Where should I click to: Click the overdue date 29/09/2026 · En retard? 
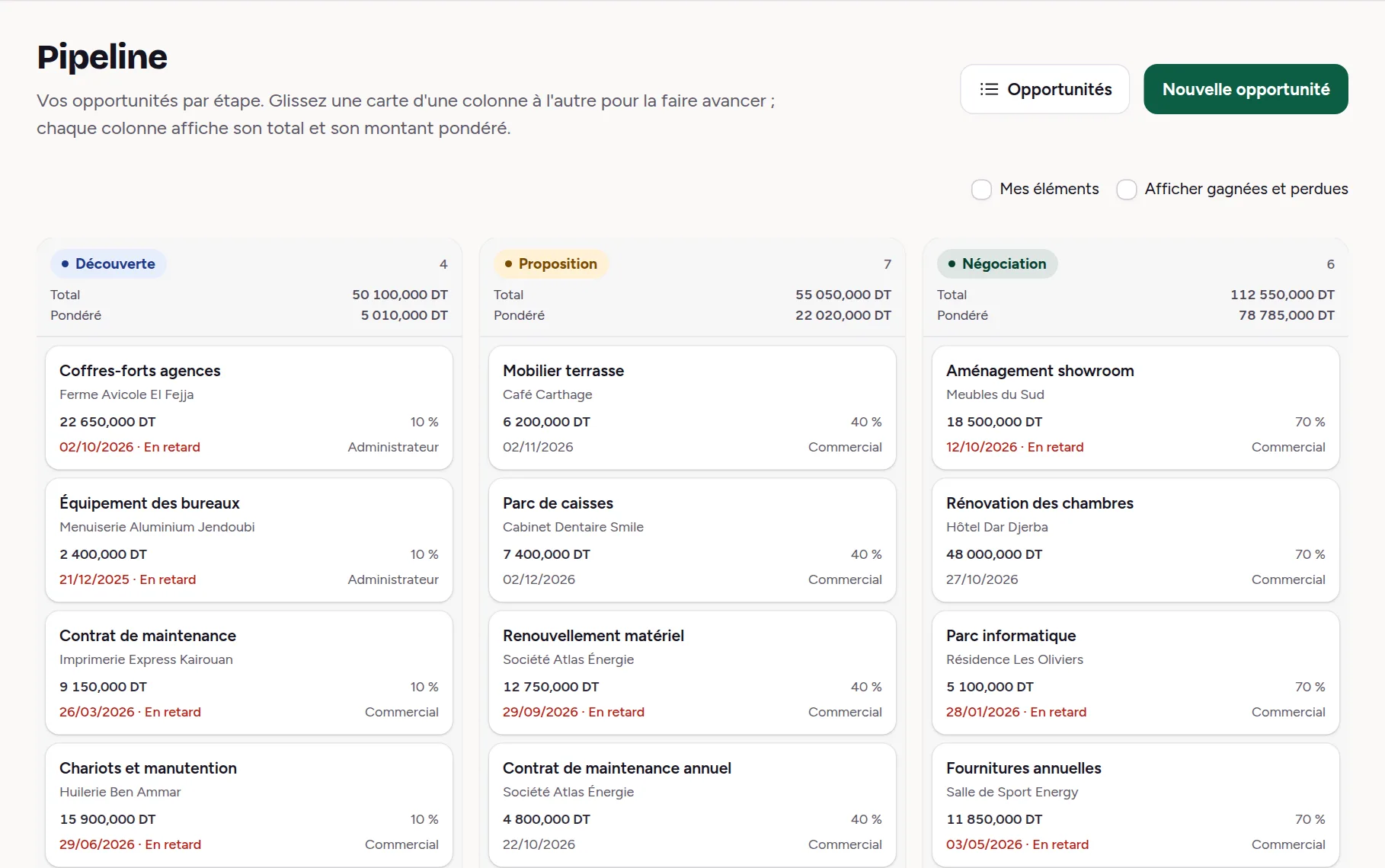click(573, 712)
